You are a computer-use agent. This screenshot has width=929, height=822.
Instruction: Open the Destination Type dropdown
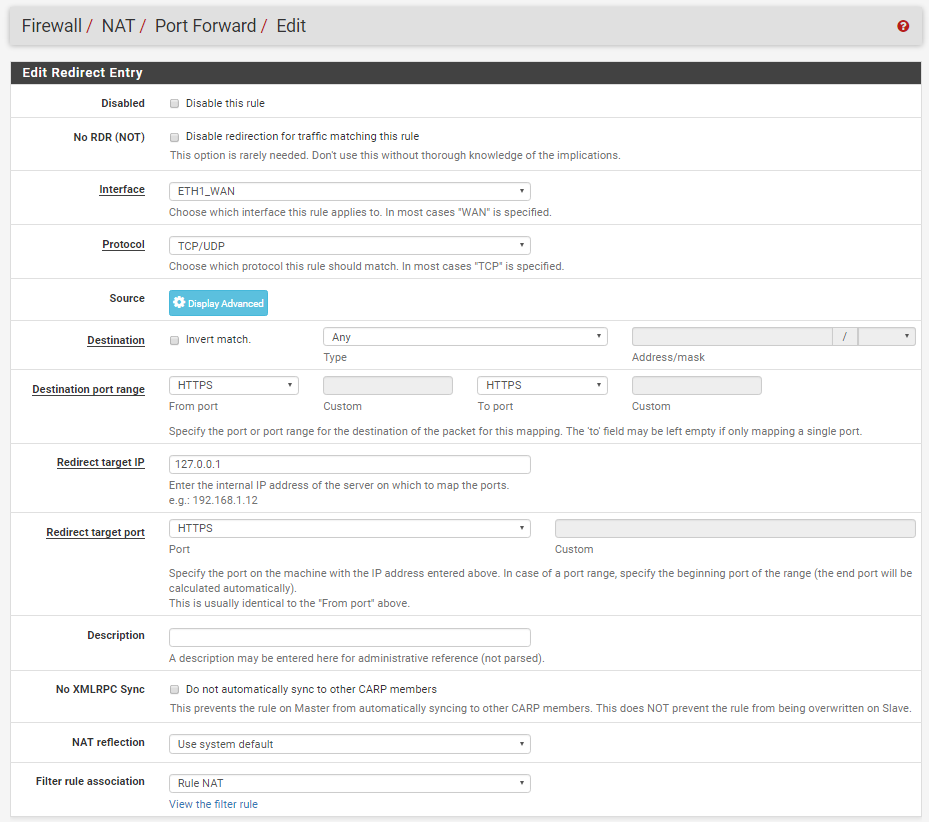point(465,337)
